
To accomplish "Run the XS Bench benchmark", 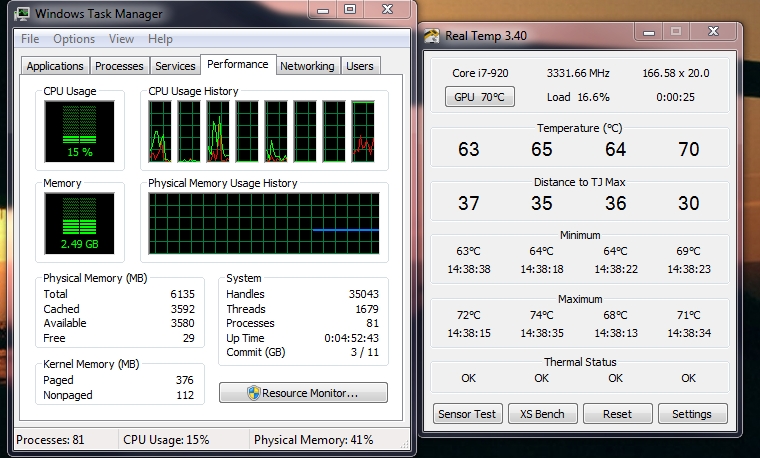I will [542, 414].
